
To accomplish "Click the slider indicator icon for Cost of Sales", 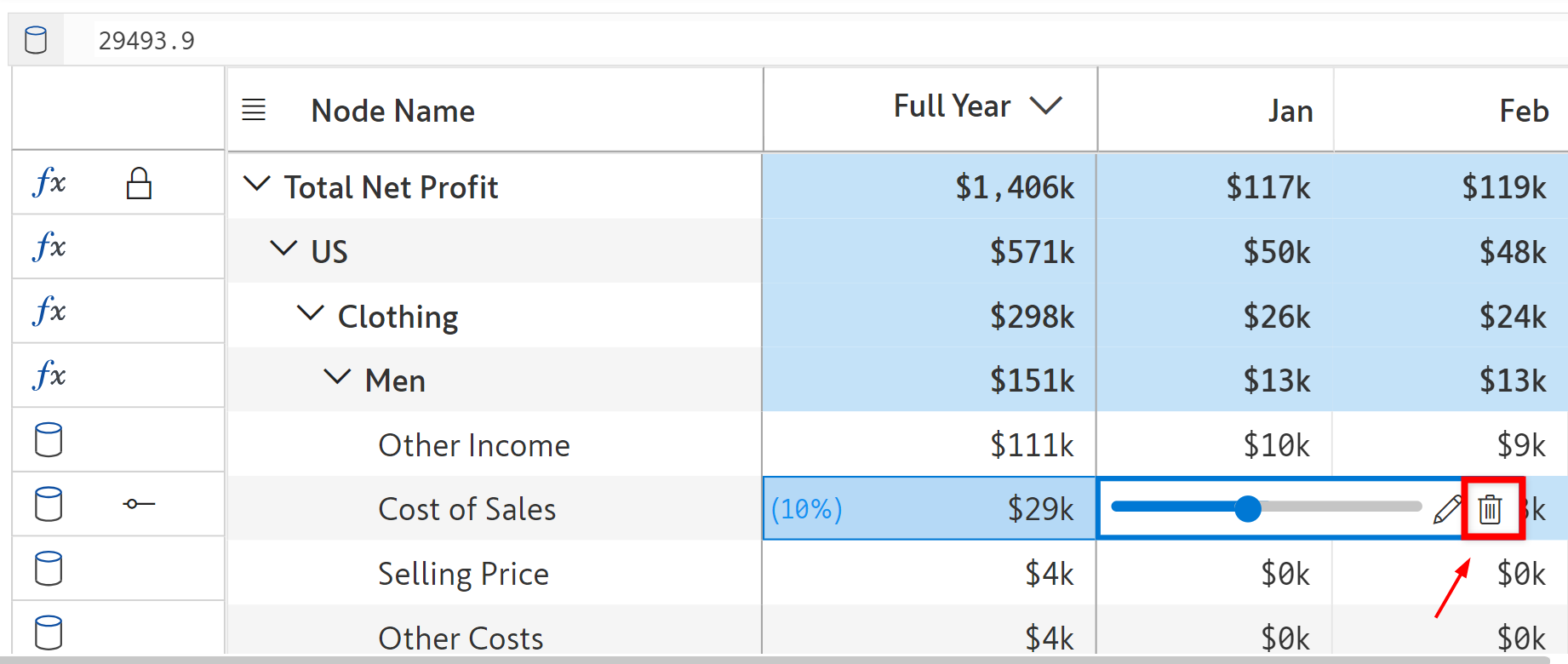I will point(139,504).
